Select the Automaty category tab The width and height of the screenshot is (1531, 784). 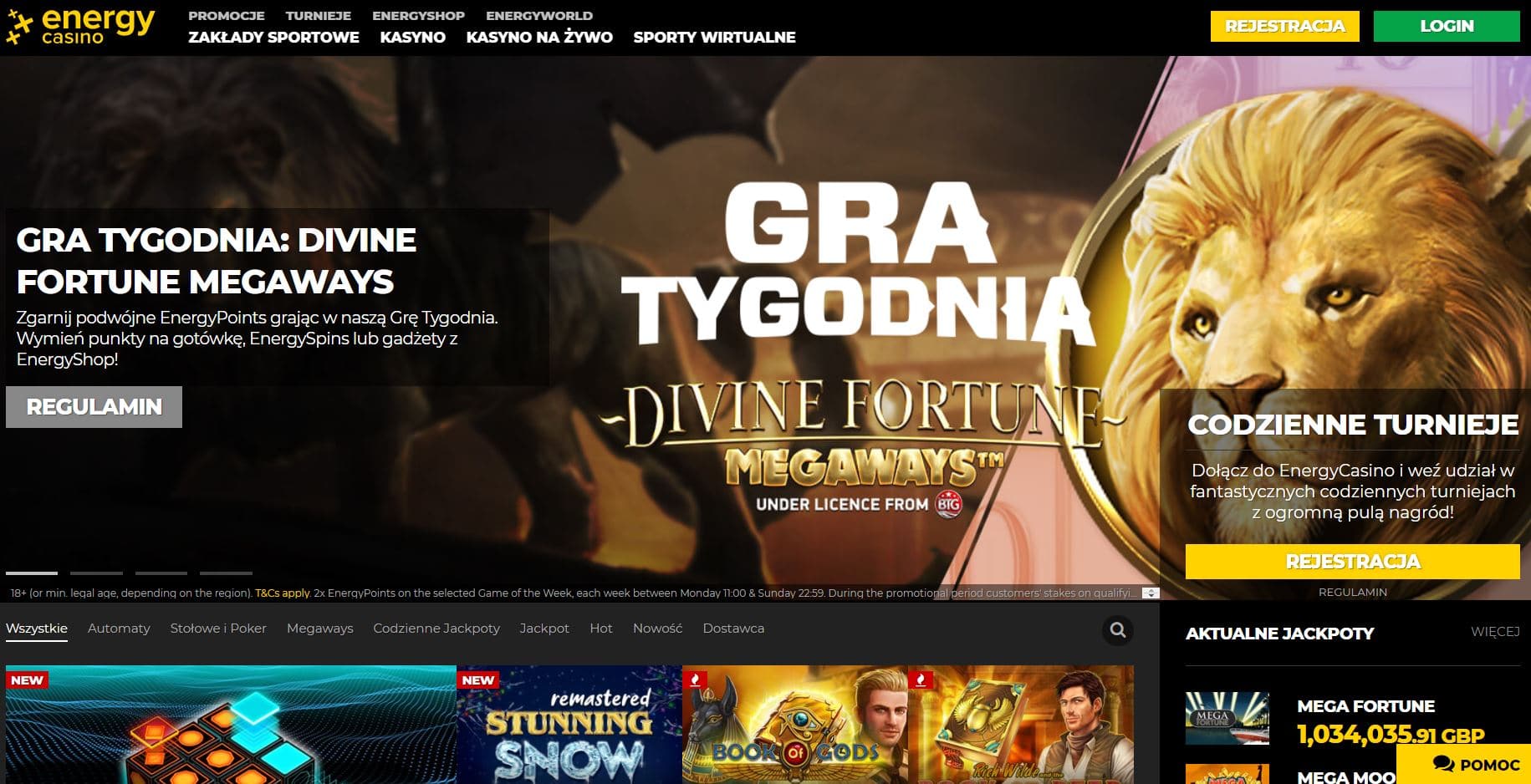(x=119, y=629)
